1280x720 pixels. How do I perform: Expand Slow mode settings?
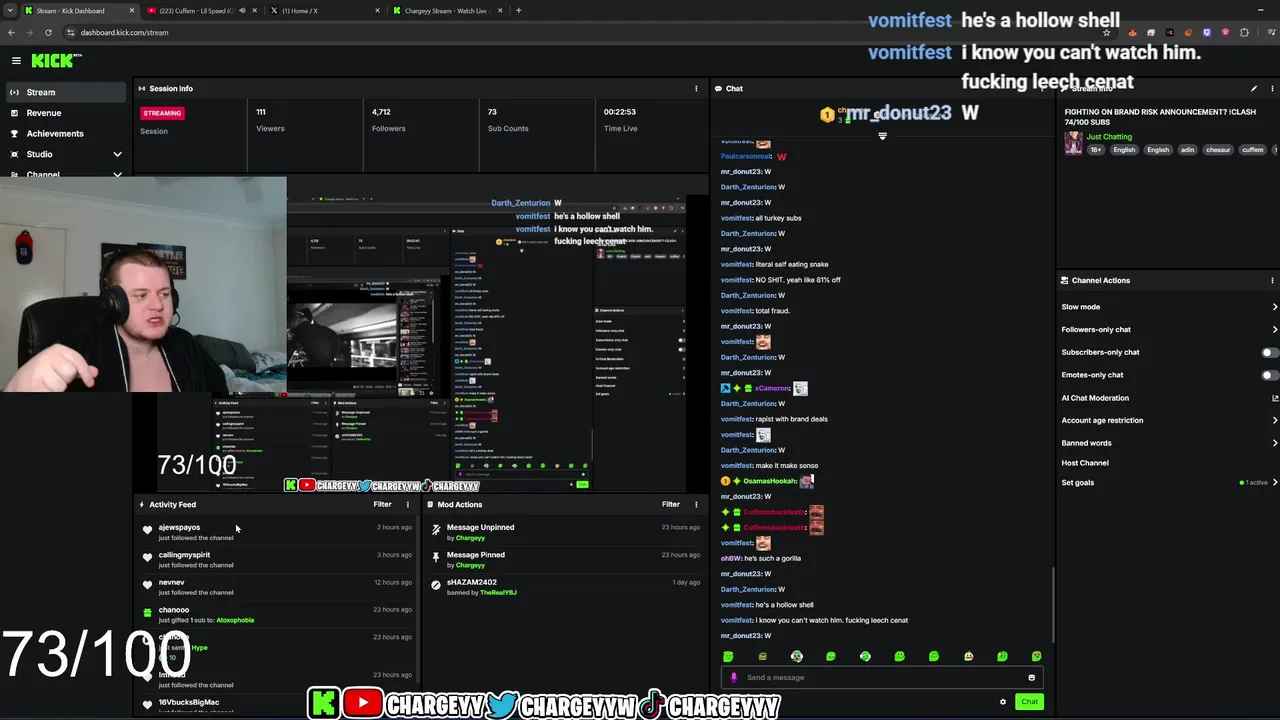tap(1275, 307)
